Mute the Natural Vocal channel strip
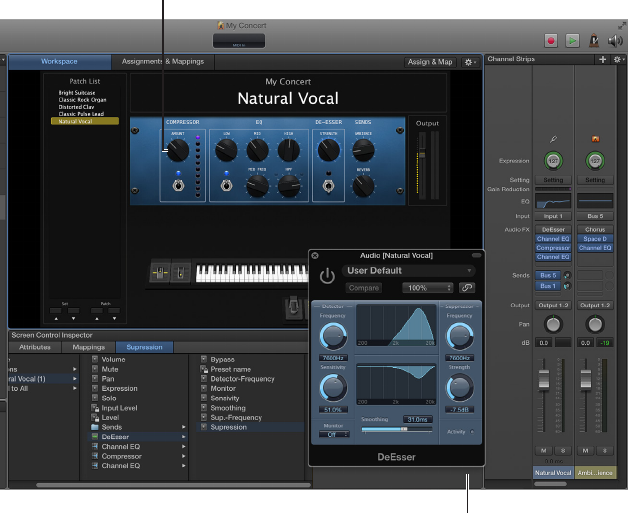 point(545,451)
